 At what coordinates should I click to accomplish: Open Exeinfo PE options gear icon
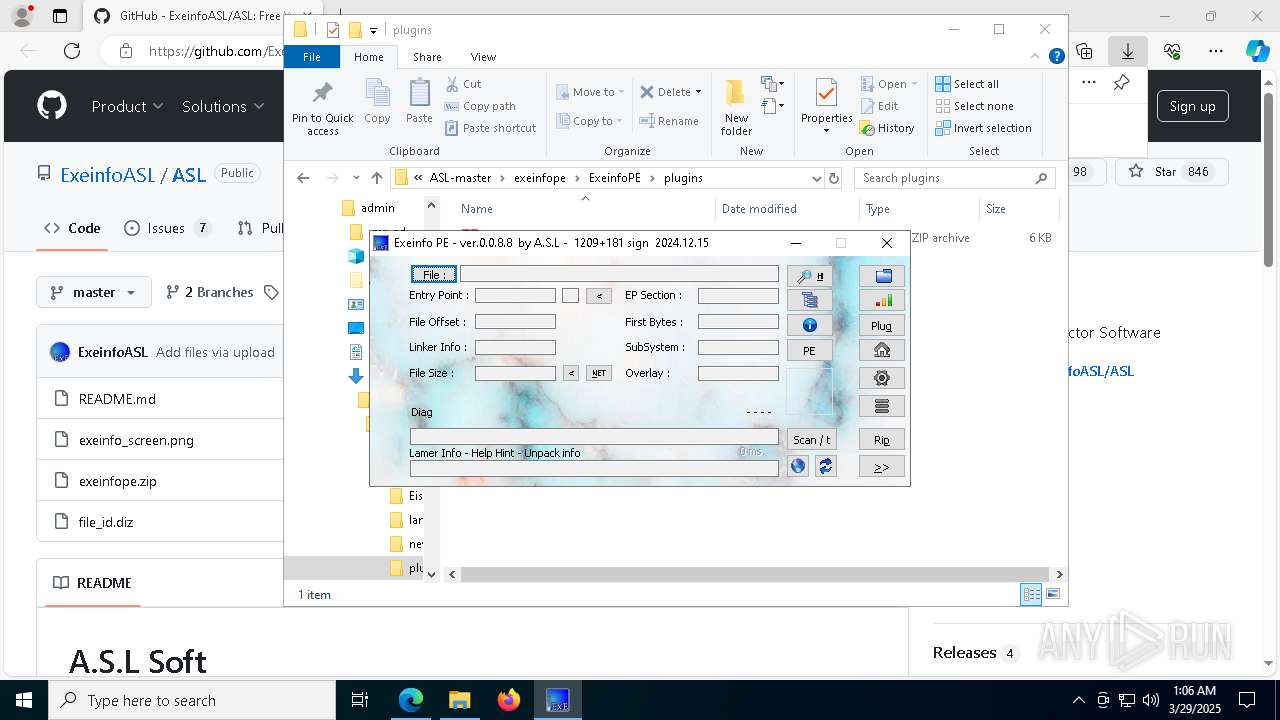(x=882, y=378)
